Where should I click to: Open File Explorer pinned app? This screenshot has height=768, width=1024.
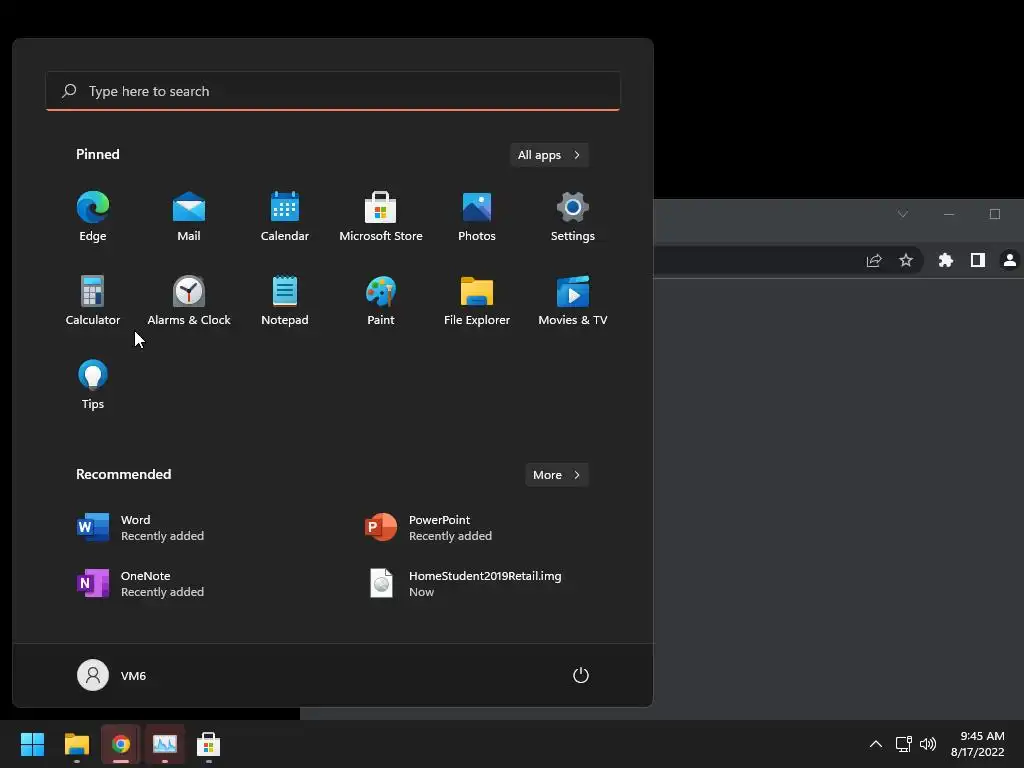477,300
